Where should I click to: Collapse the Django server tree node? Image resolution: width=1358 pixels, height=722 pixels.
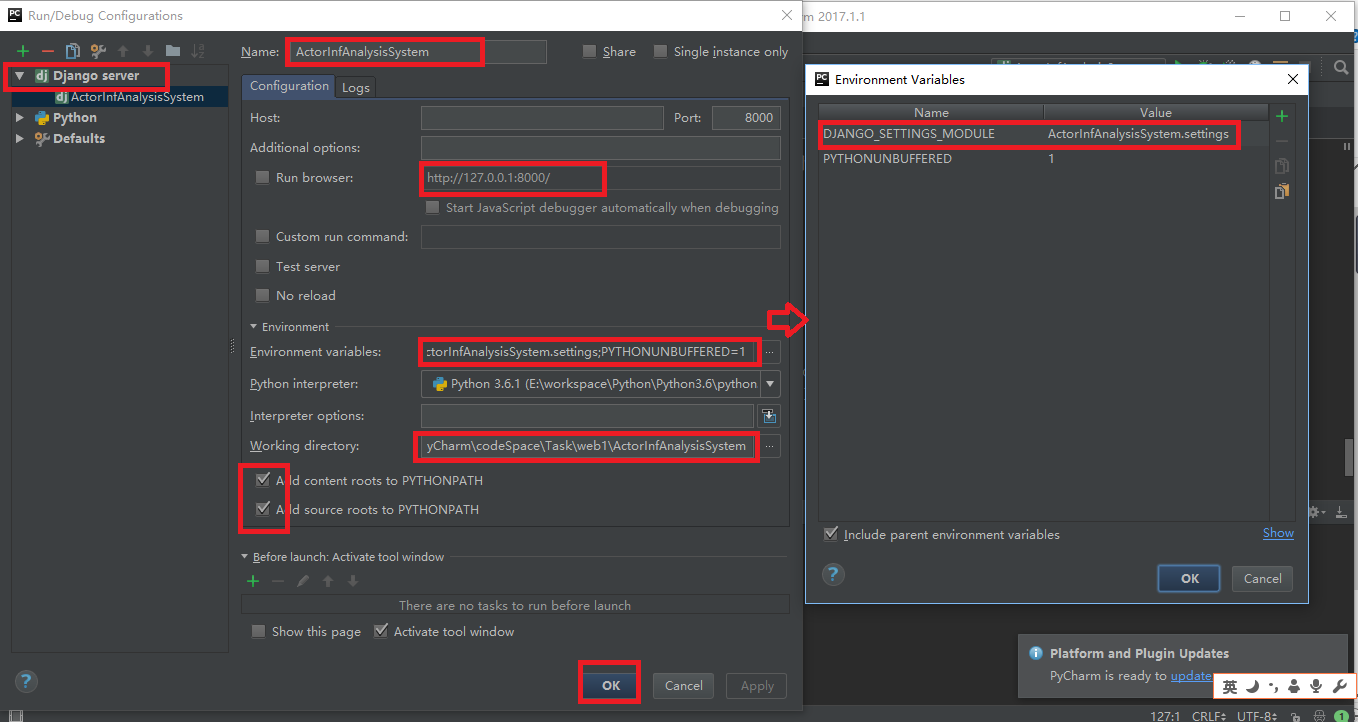click(x=19, y=75)
